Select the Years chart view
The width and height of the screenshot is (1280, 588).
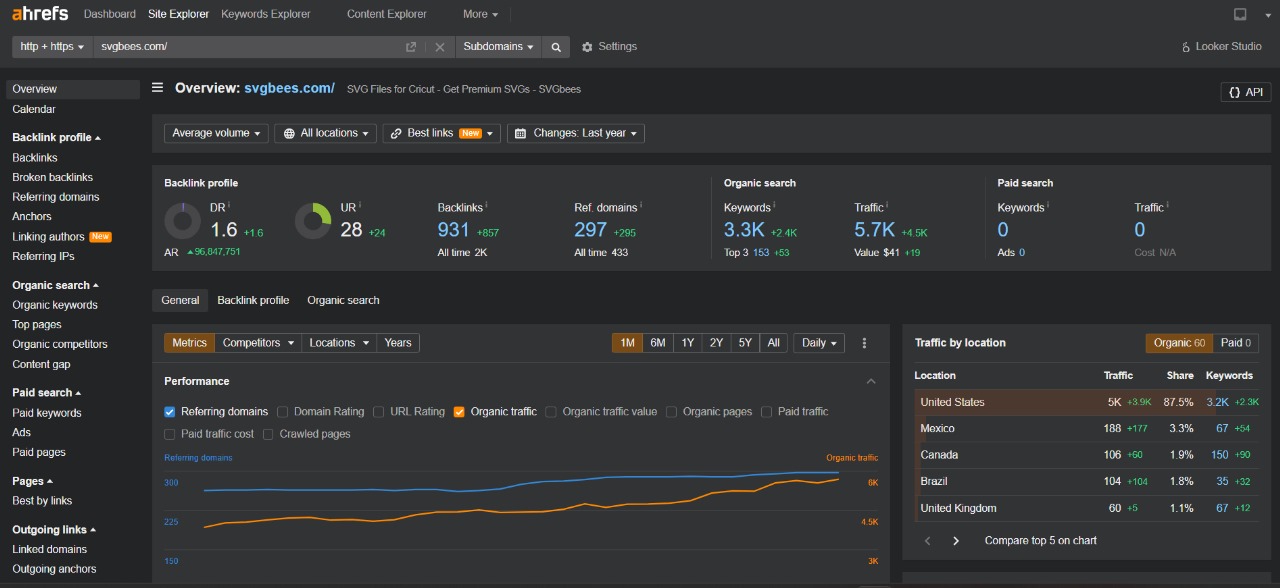pos(398,343)
